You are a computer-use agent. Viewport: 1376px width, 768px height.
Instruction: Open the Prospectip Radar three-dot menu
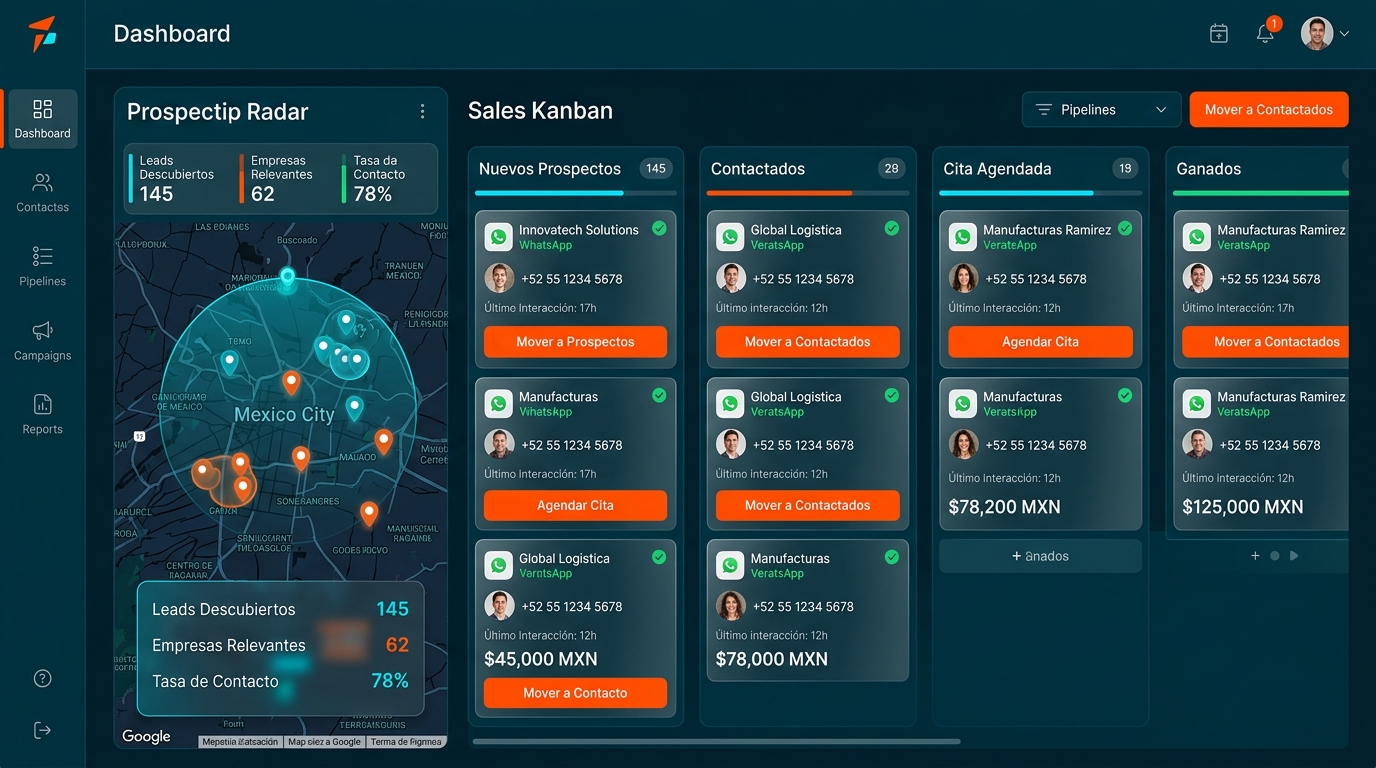click(x=422, y=111)
